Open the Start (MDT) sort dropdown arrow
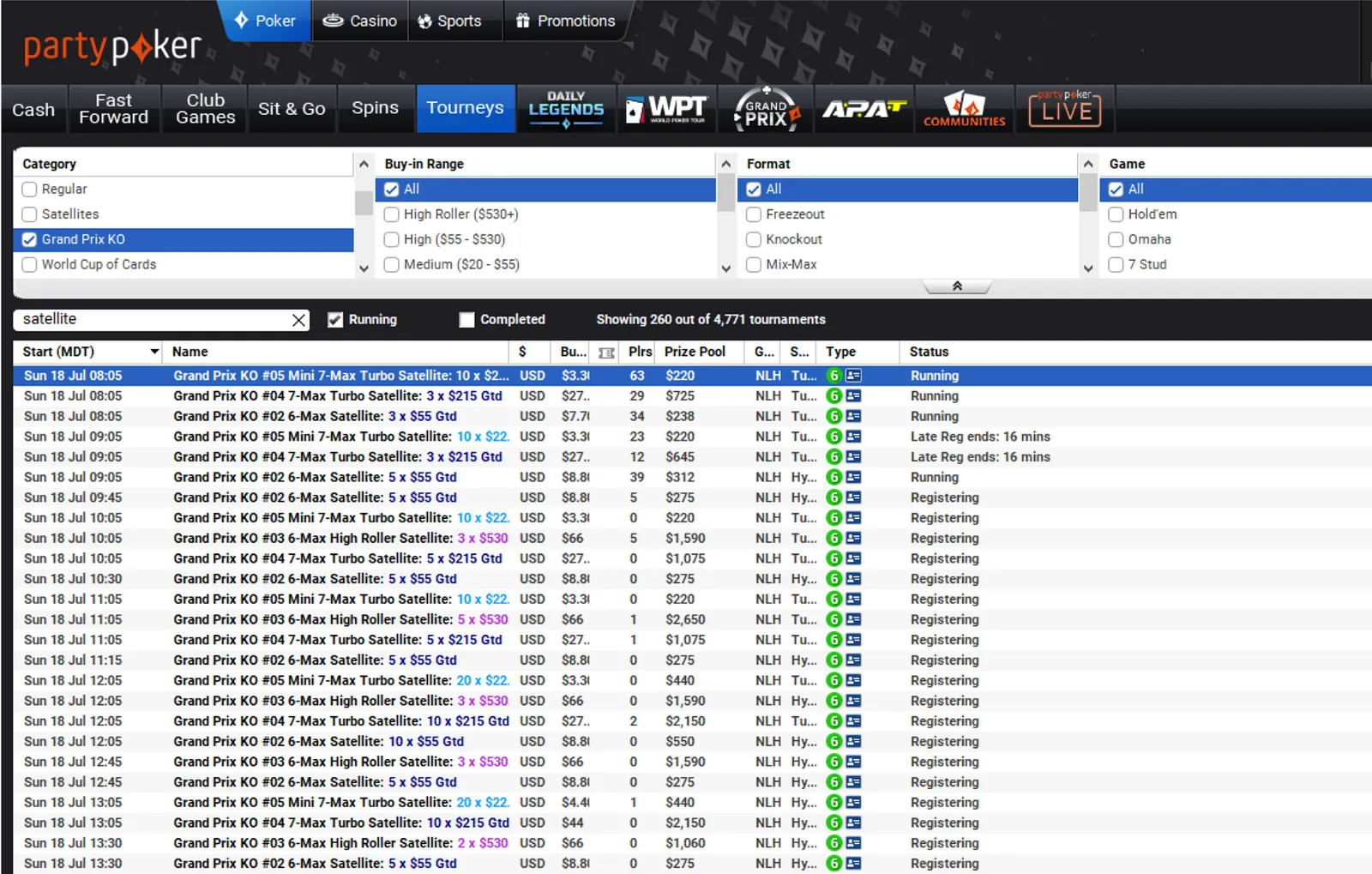Viewport: 1372px width, 874px height. [x=154, y=352]
